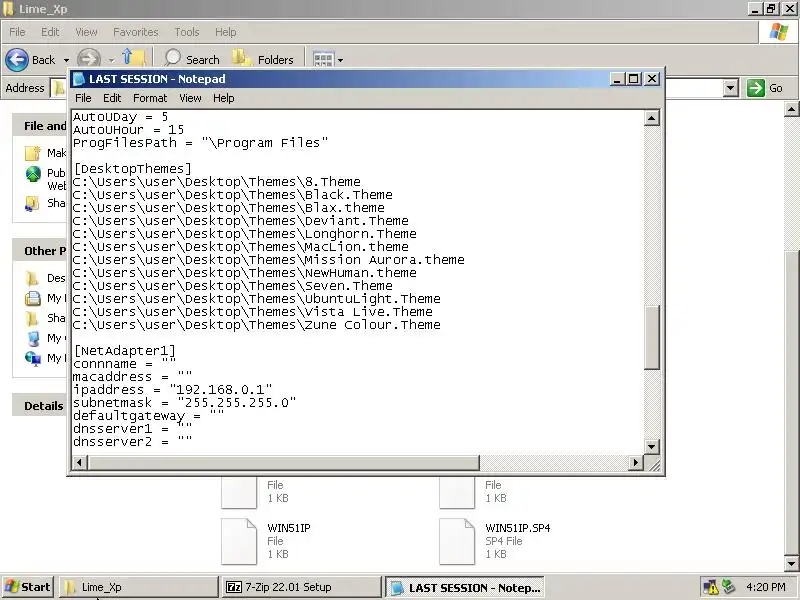800x600 pixels.
Task: Expand the Address bar dropdown
Action: tap(731, 88)
